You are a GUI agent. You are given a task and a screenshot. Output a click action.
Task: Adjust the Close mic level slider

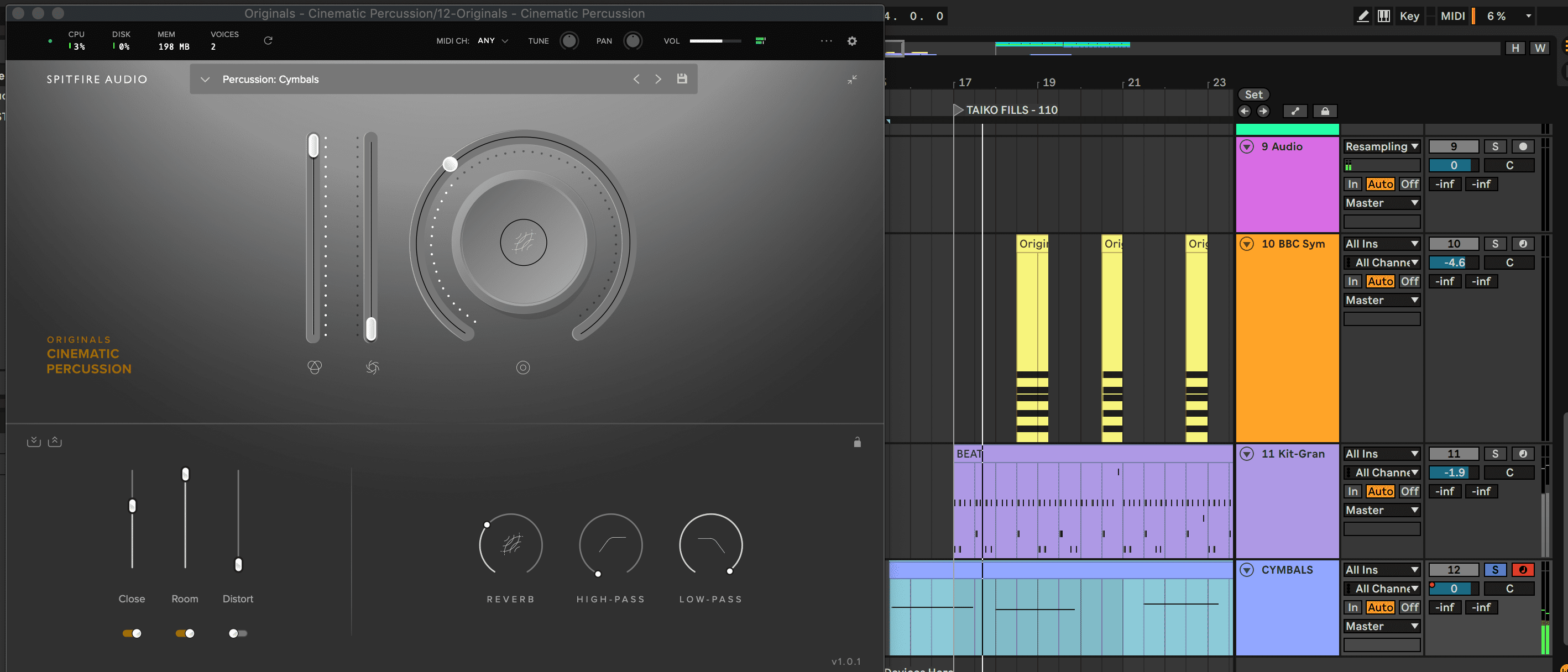pos(132,505)
